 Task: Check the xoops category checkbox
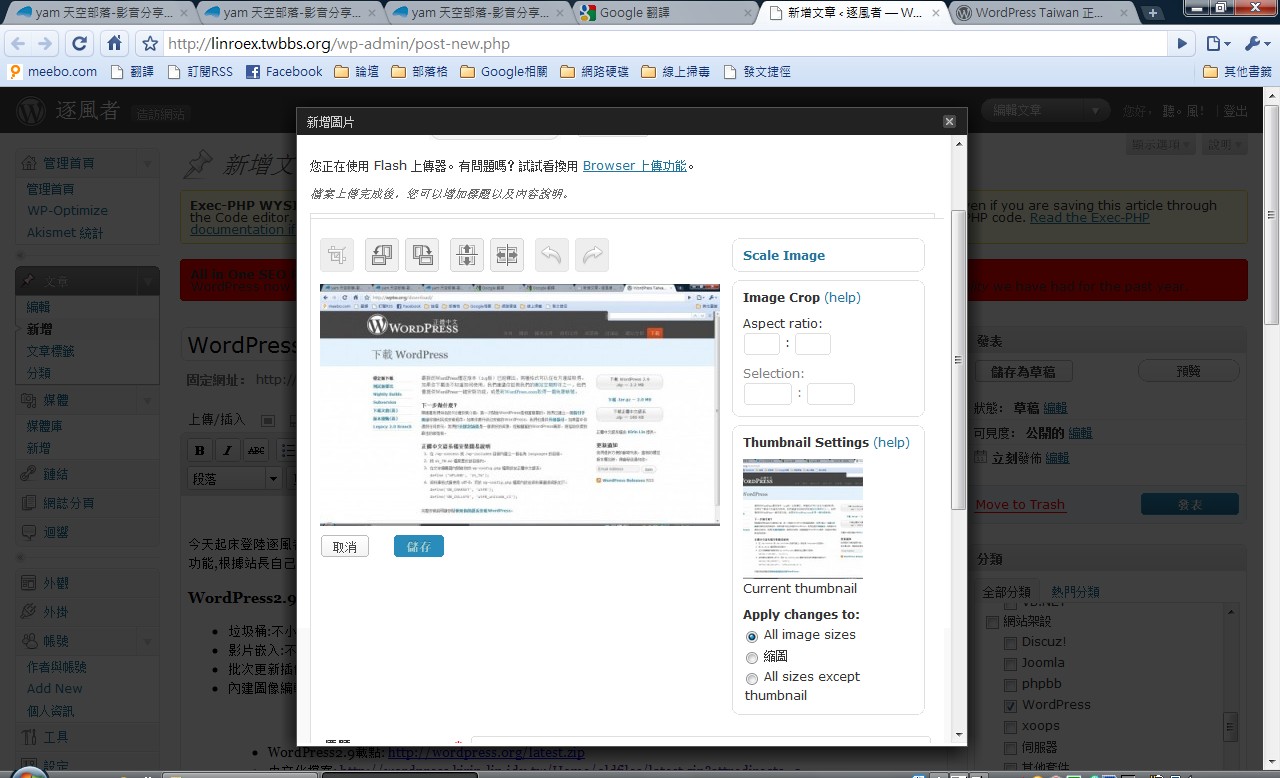click(x=1010, y=727)
